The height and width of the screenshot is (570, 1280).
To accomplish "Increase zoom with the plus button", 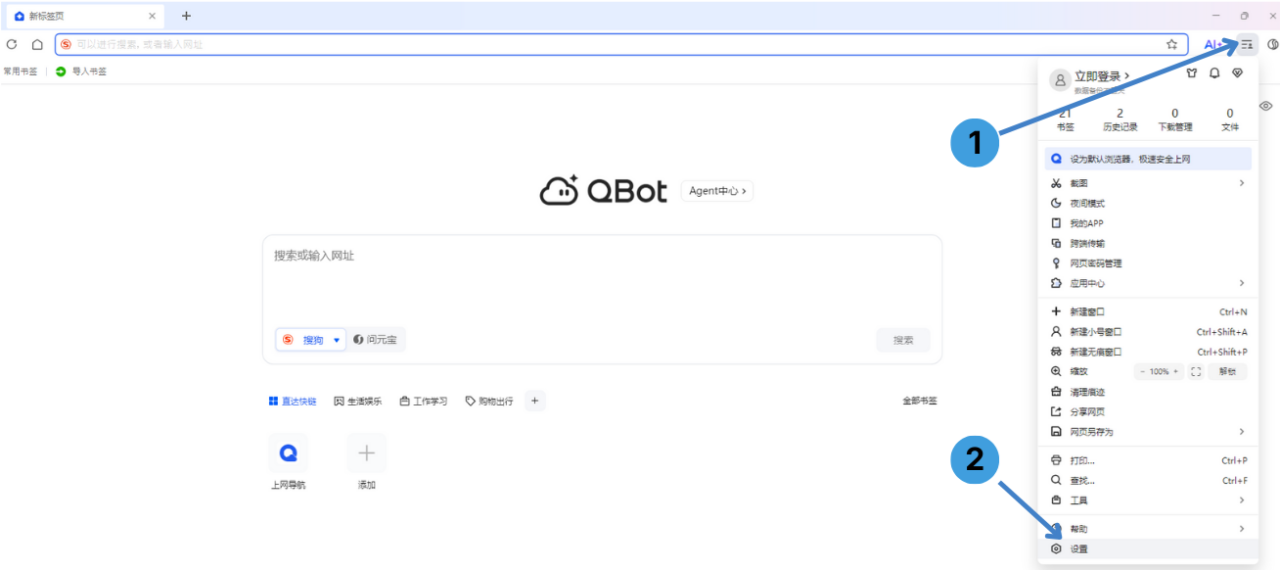I will [x=1176, y=371].
